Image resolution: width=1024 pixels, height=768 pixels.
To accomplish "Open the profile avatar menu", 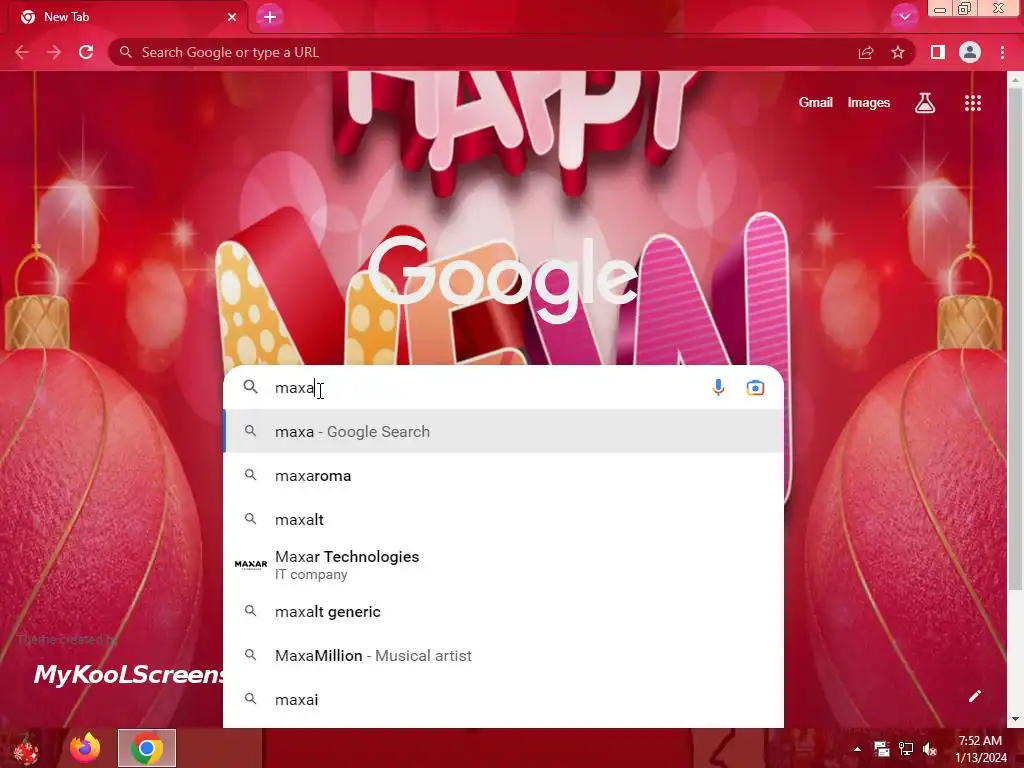I will coord(970,52).
